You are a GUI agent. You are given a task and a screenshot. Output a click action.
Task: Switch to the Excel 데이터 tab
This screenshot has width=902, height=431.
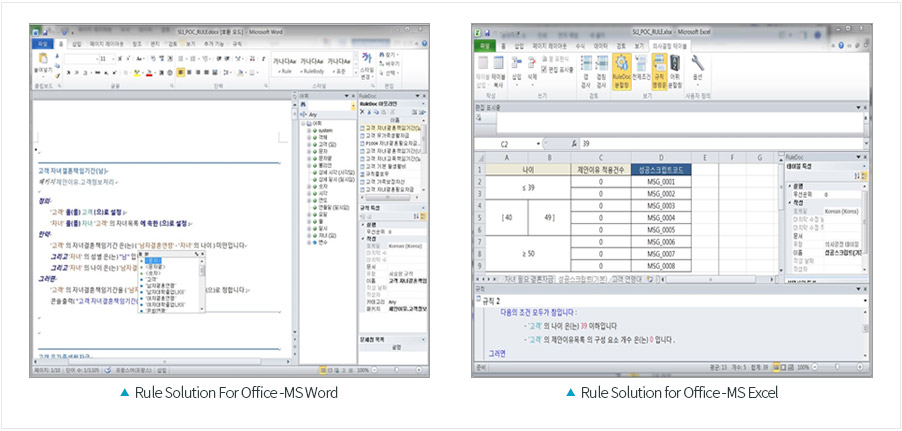click(x=600, y=45)
